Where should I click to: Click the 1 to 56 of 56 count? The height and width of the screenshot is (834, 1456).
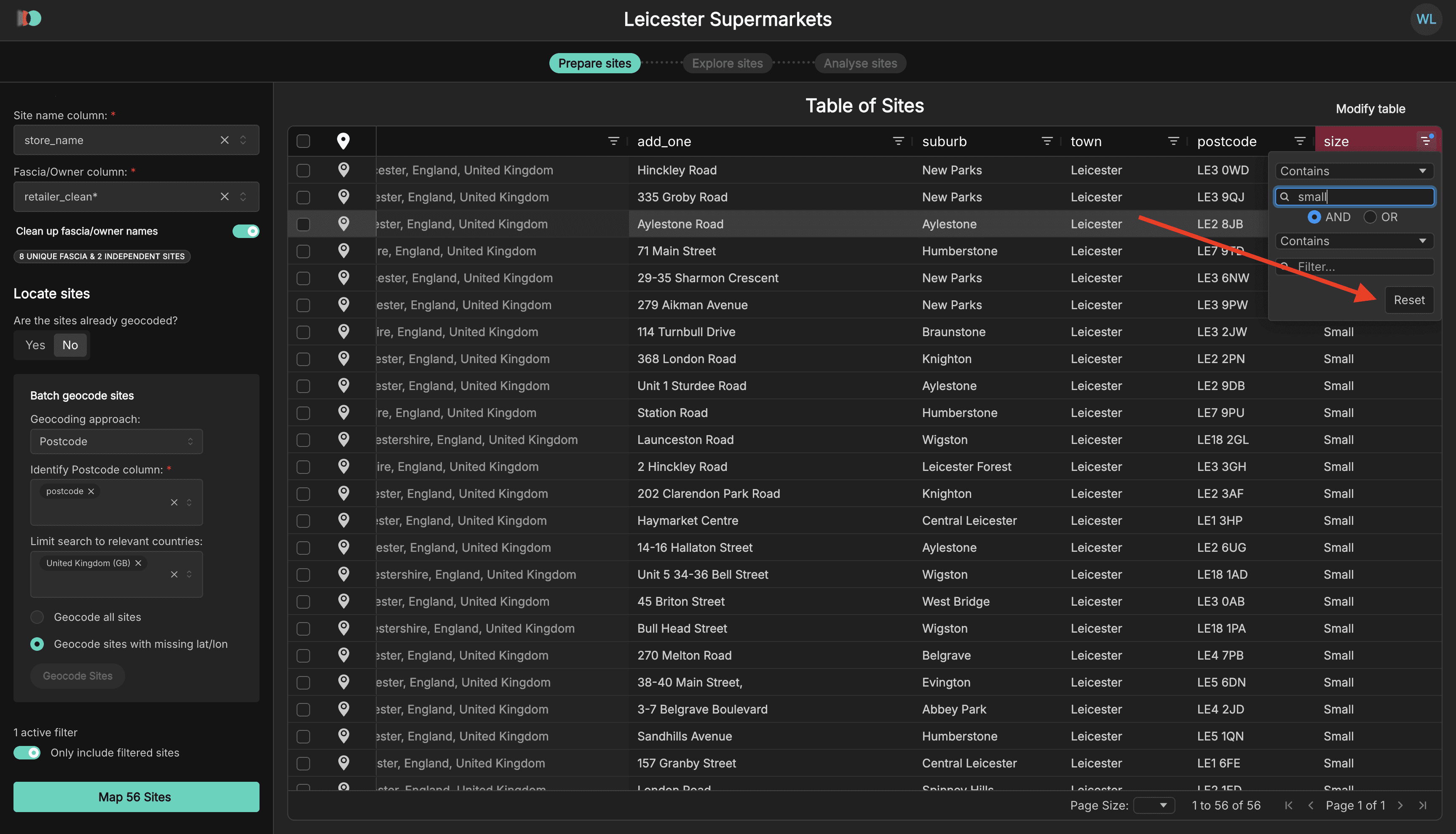point(1226,805)
